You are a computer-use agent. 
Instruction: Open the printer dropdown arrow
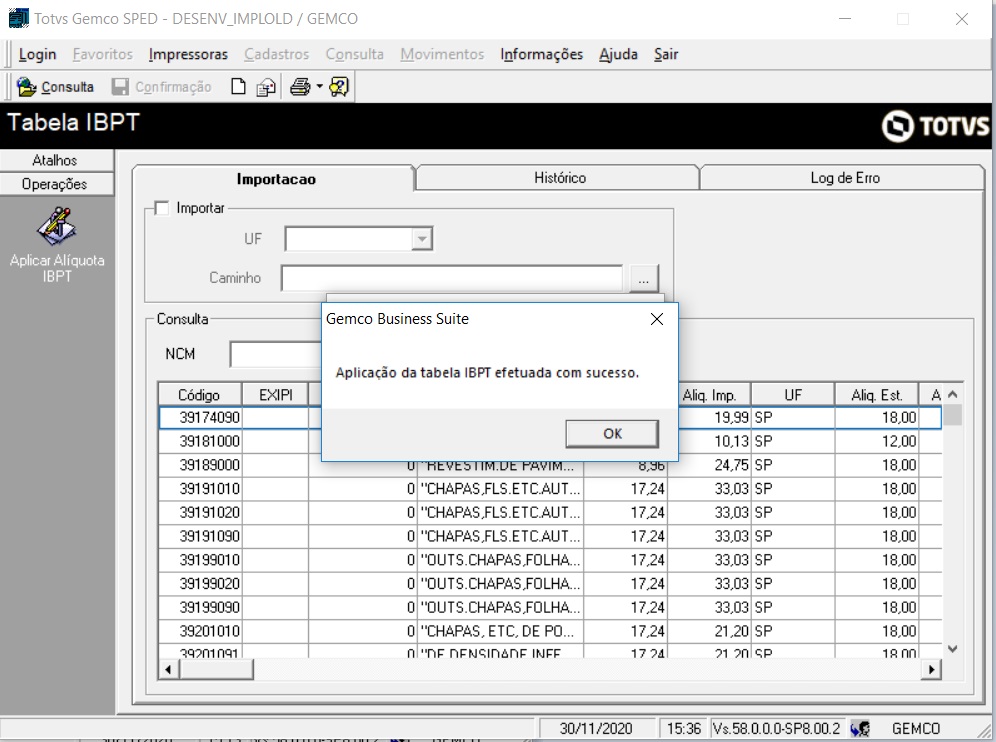(320, 86)
